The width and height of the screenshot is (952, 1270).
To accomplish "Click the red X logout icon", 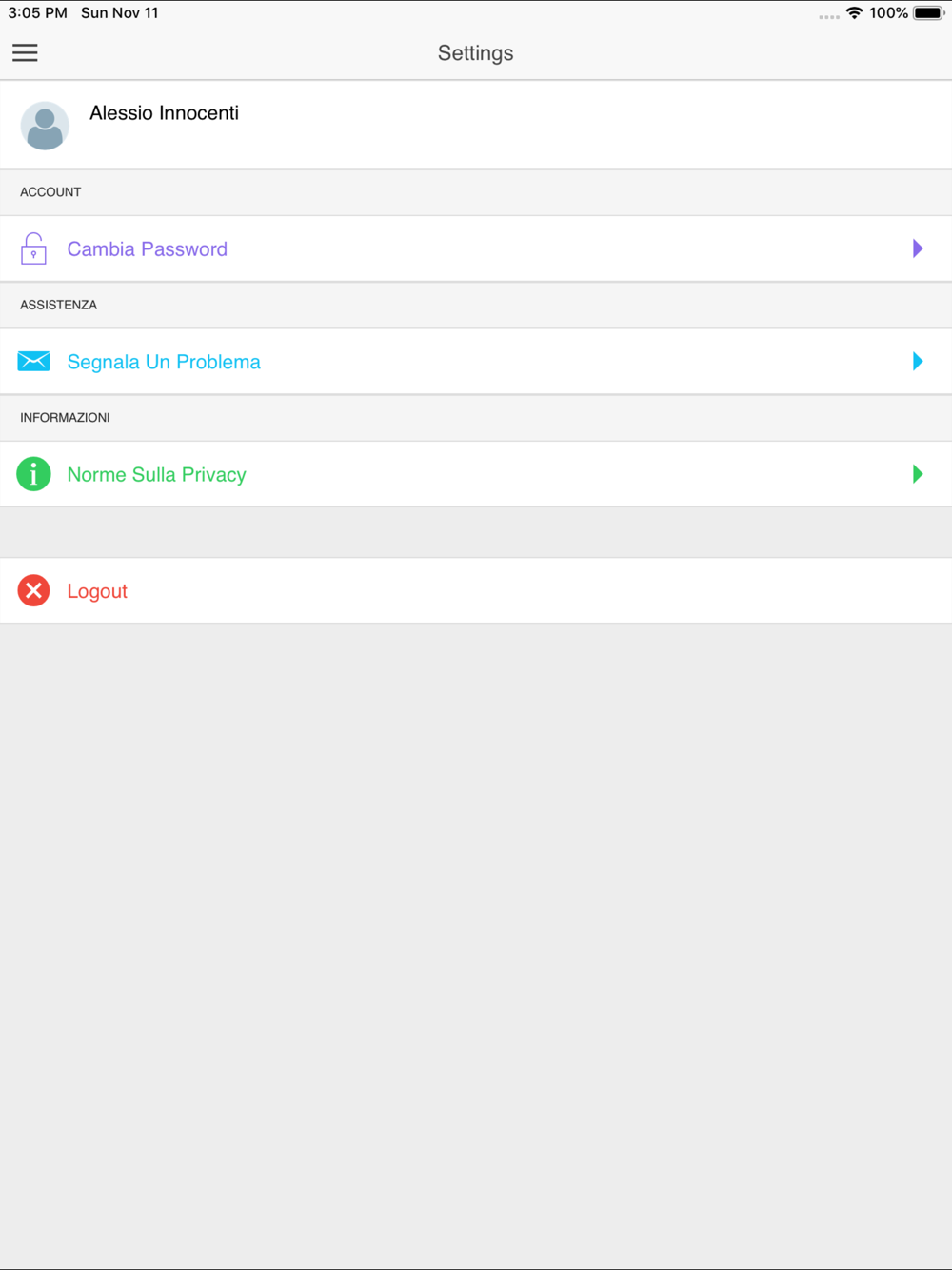I will (33, 590).
